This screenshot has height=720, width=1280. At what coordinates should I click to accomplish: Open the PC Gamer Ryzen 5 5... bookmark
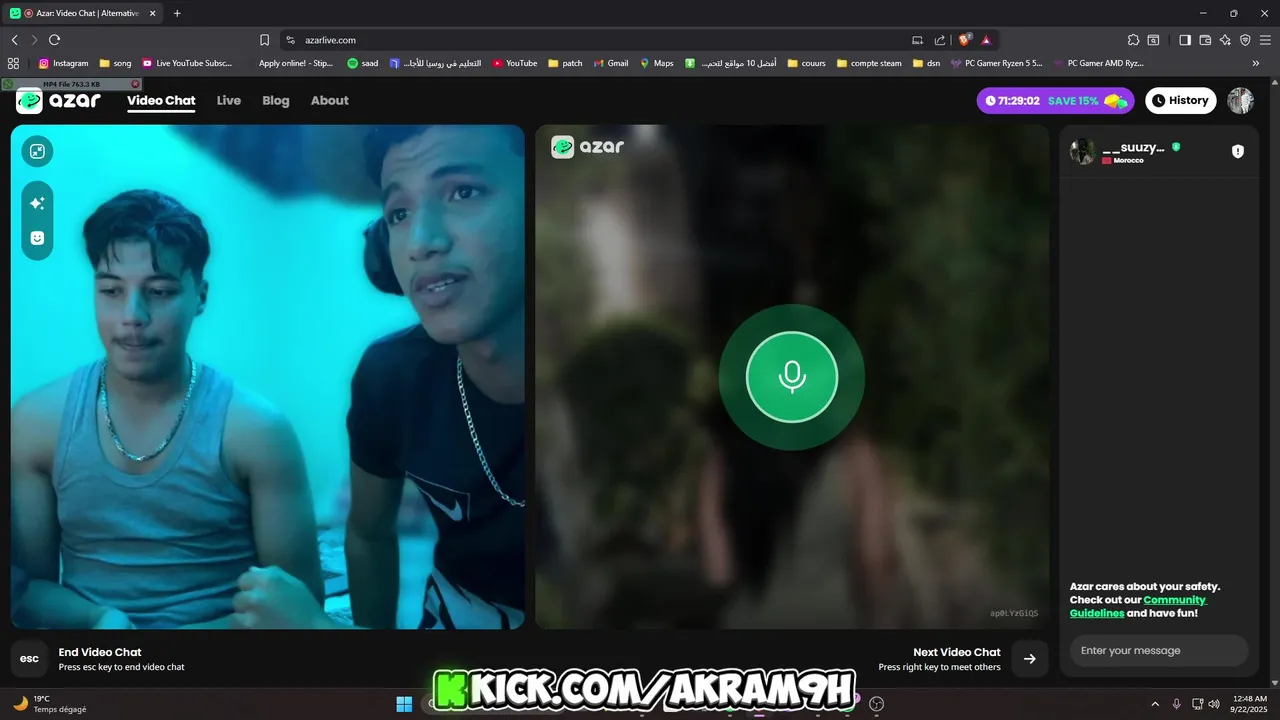point(996,63)
